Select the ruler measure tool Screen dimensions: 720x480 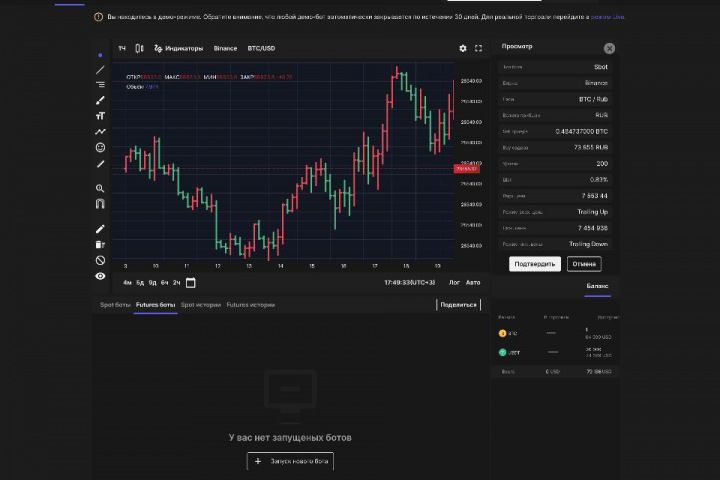100,164
